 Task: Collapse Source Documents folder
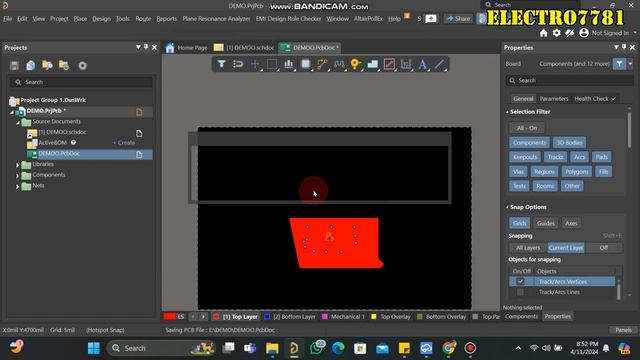coord(18,122)
